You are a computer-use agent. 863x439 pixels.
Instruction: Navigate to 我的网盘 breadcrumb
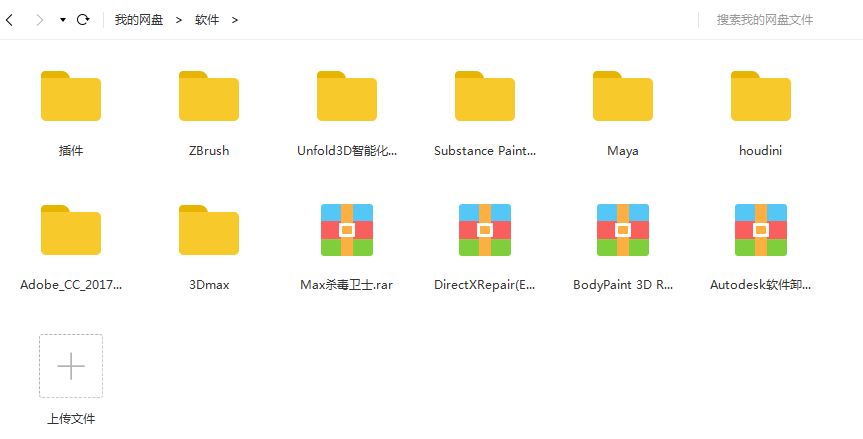pyautogui.click(x=139, y=20)
